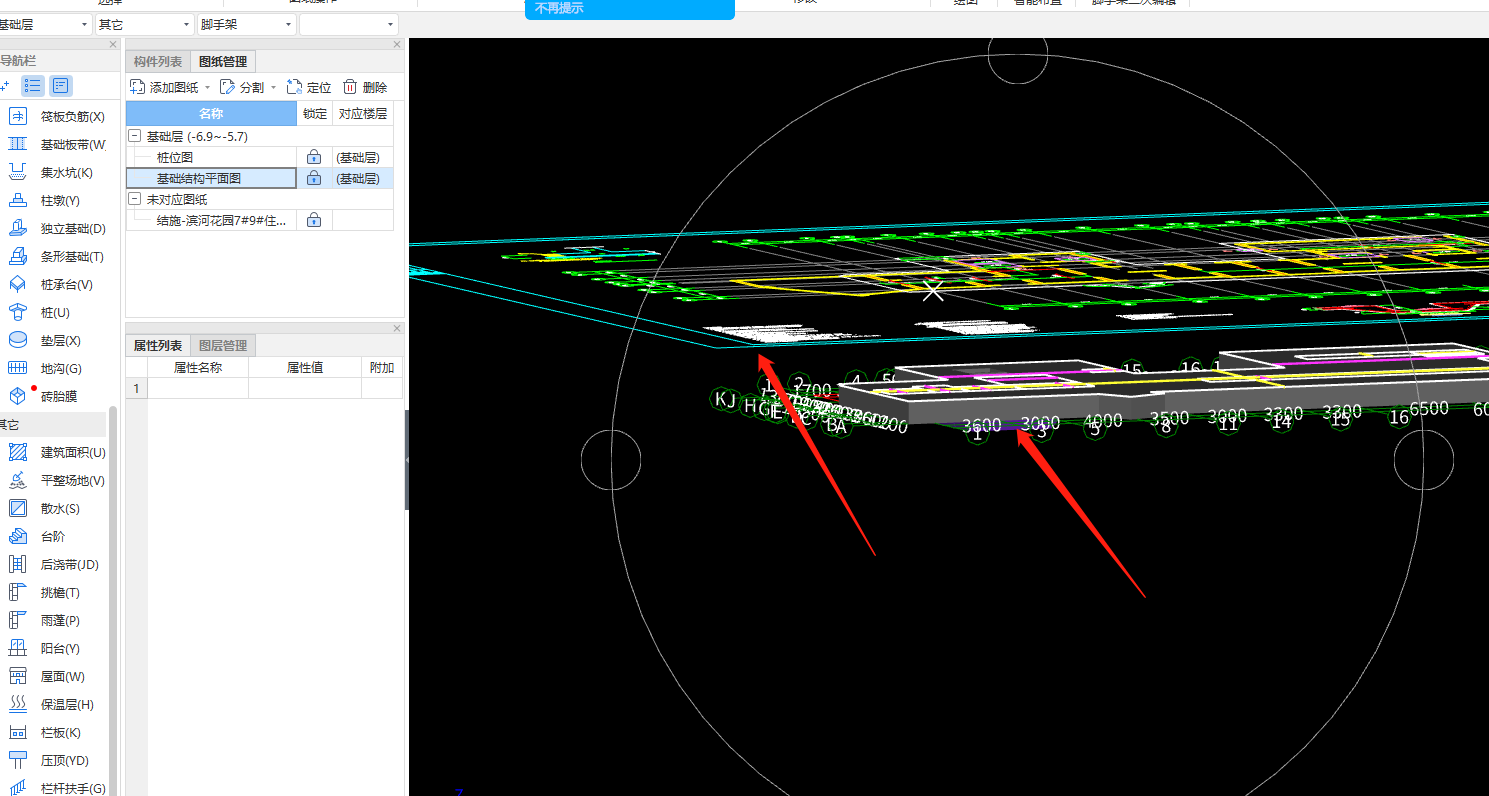
Task: Click the first property name cell
Action: [198, 388]
